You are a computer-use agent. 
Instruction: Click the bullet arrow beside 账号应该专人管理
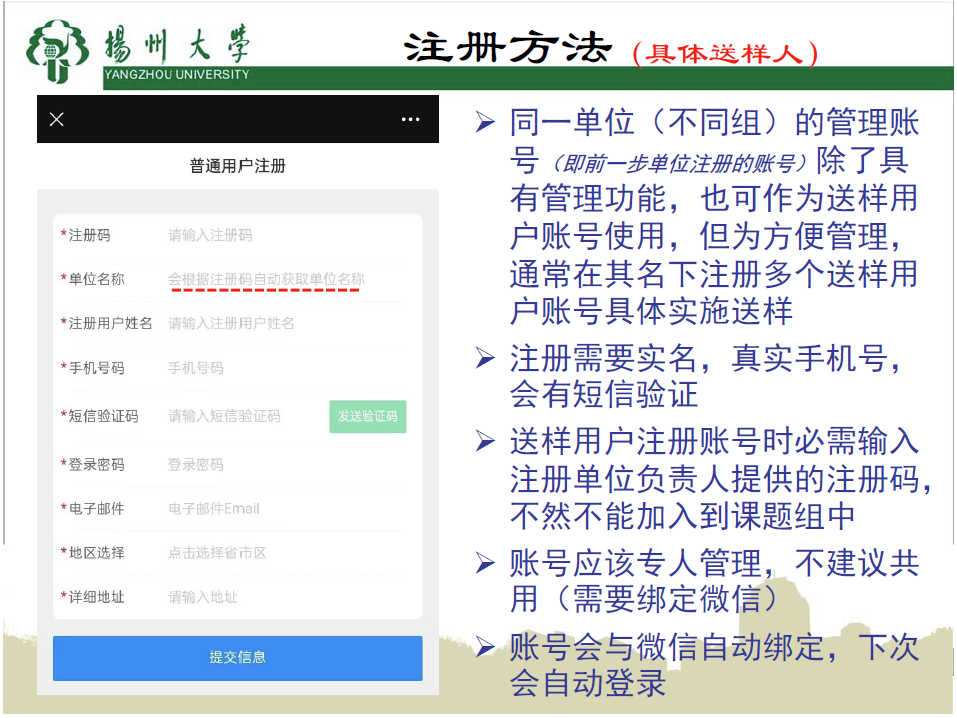click(485, 563)
